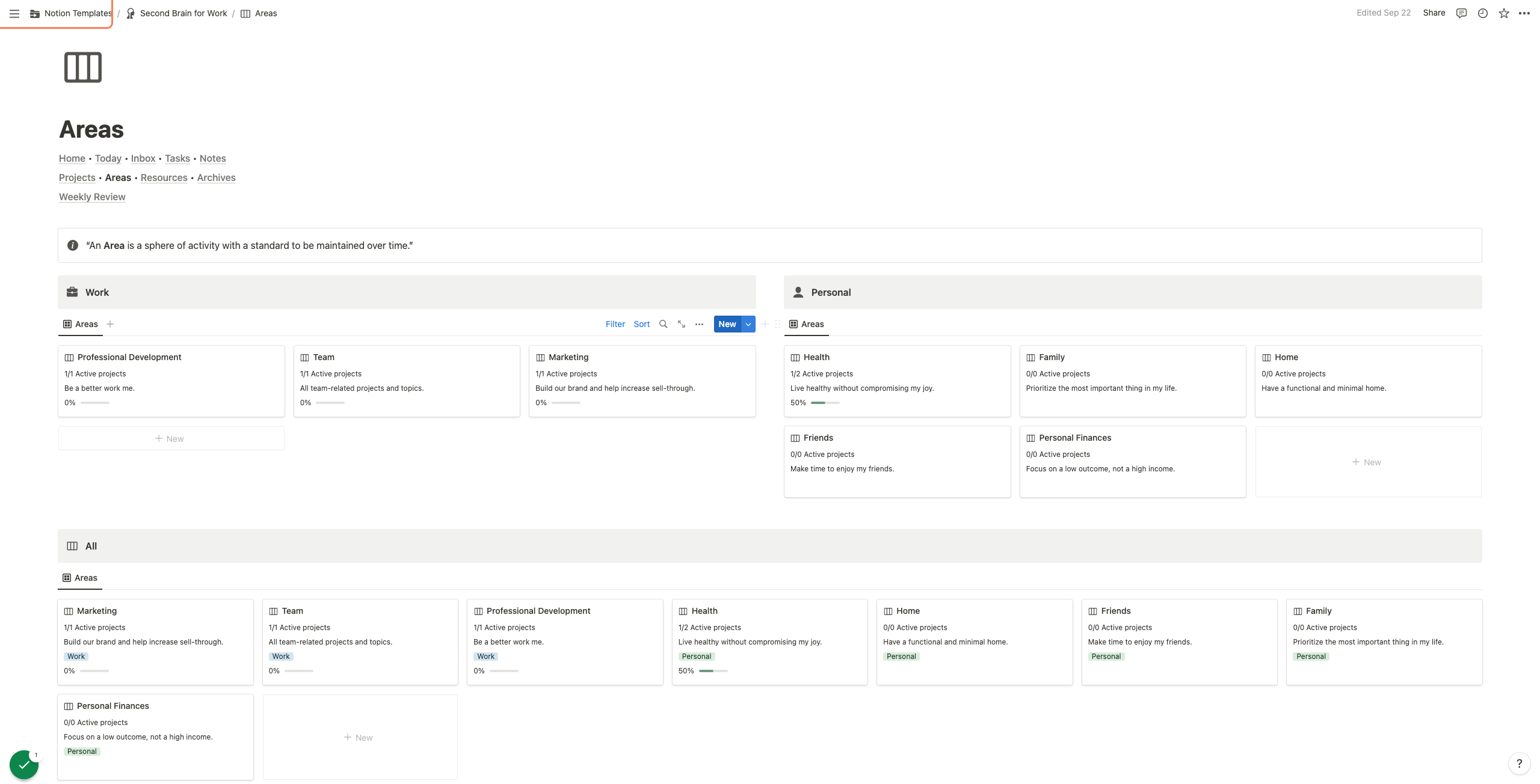The width and height of the screenshot is (1540, 784).
Task: Click the large Areas page icon
Action: click(83, 67)
